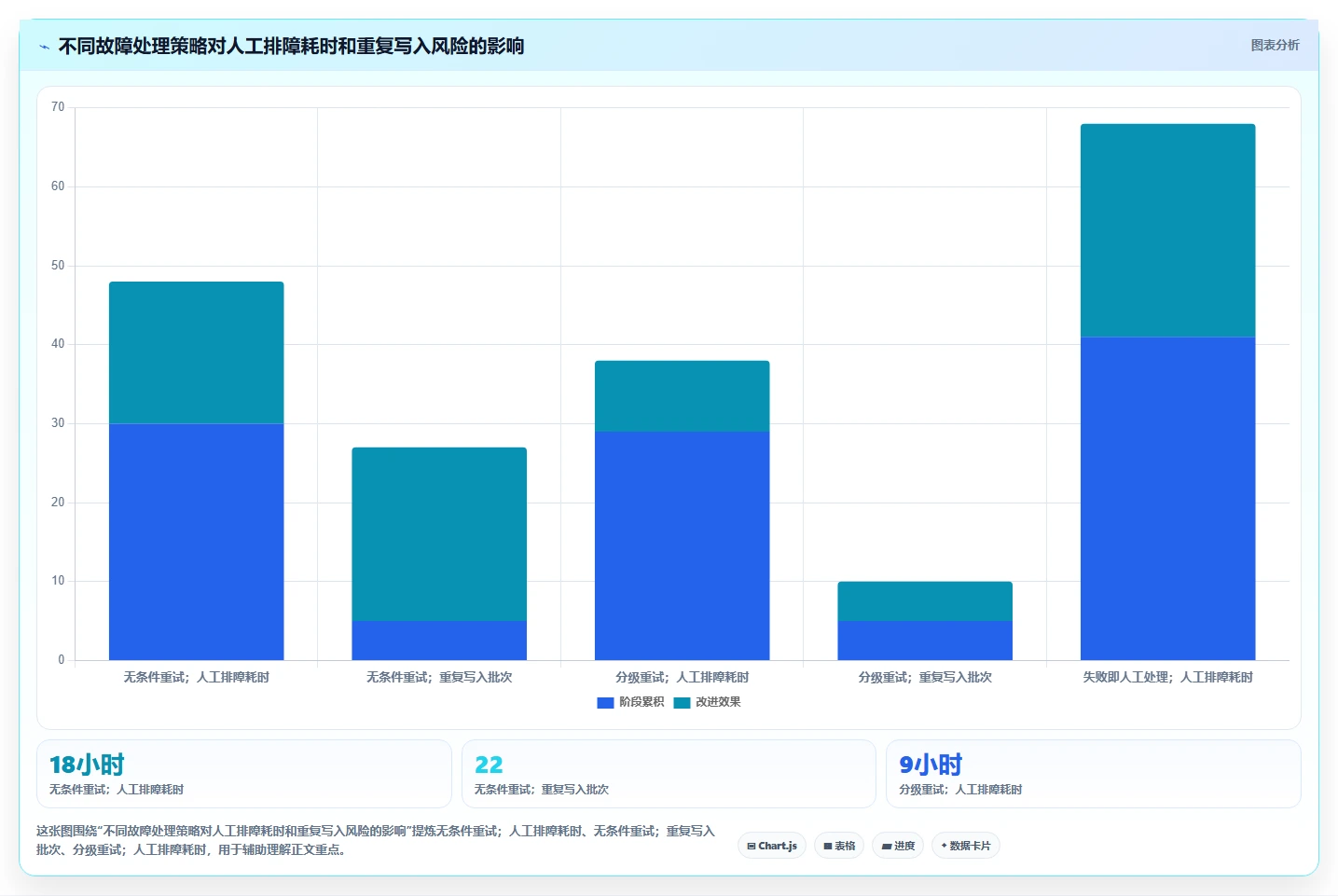1338x896 pixels.
Task: Click the teal segment of the 分级重试；重复写入批次 bar
Action: pos(925,601)
